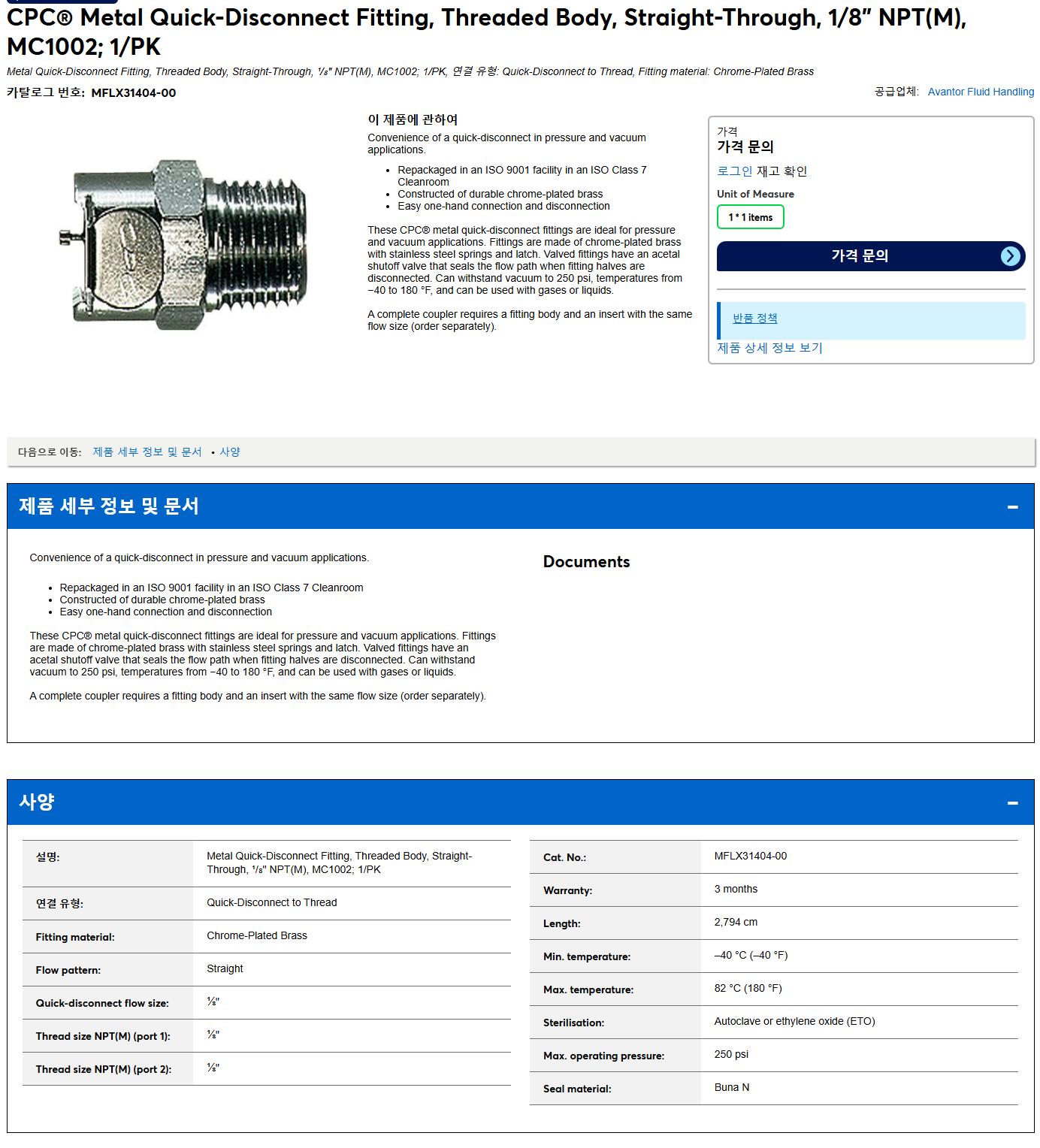Click the quick-disconnect fitting product image
Screen dimensions: 1040x1148
[183, 243]
